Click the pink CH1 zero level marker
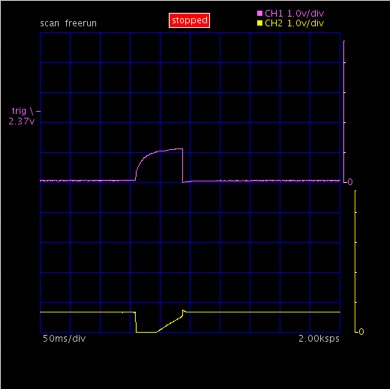This screenshot has width=390, height=389. click(x=350, y=182)
